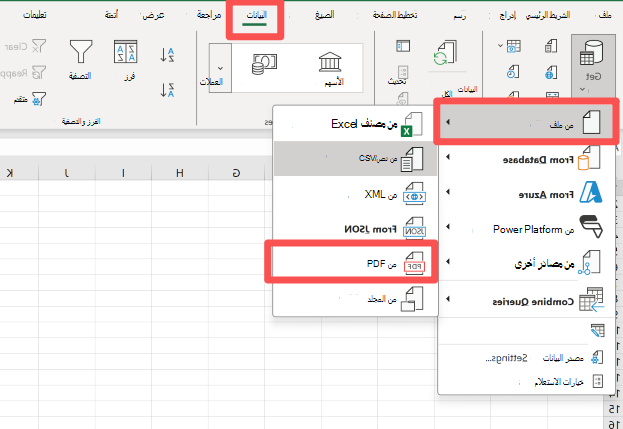The height and width of the screenshot is (429, 623).
Task: Select row 15 header
Action: tap(614, 409)
